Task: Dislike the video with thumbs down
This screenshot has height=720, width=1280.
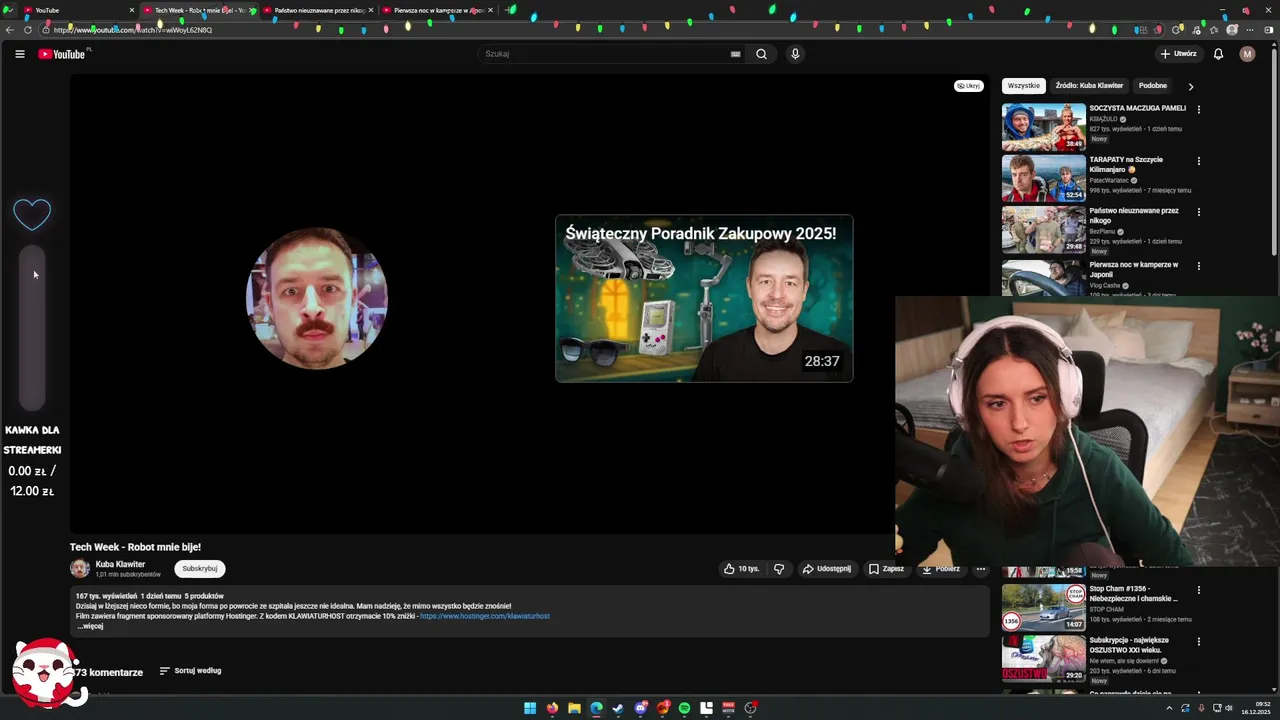Action: [x=778, y=569]
